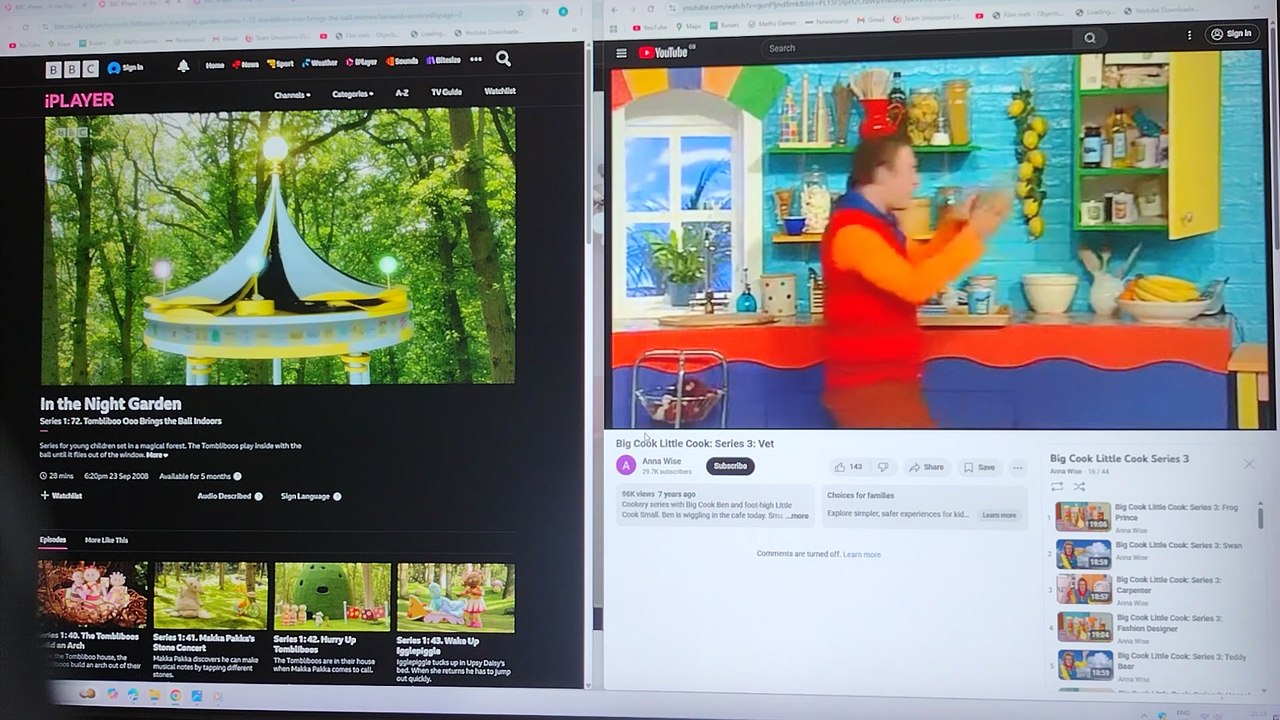
Task: Open YouTube hamburger guide menu
Action: click(621, 53)
